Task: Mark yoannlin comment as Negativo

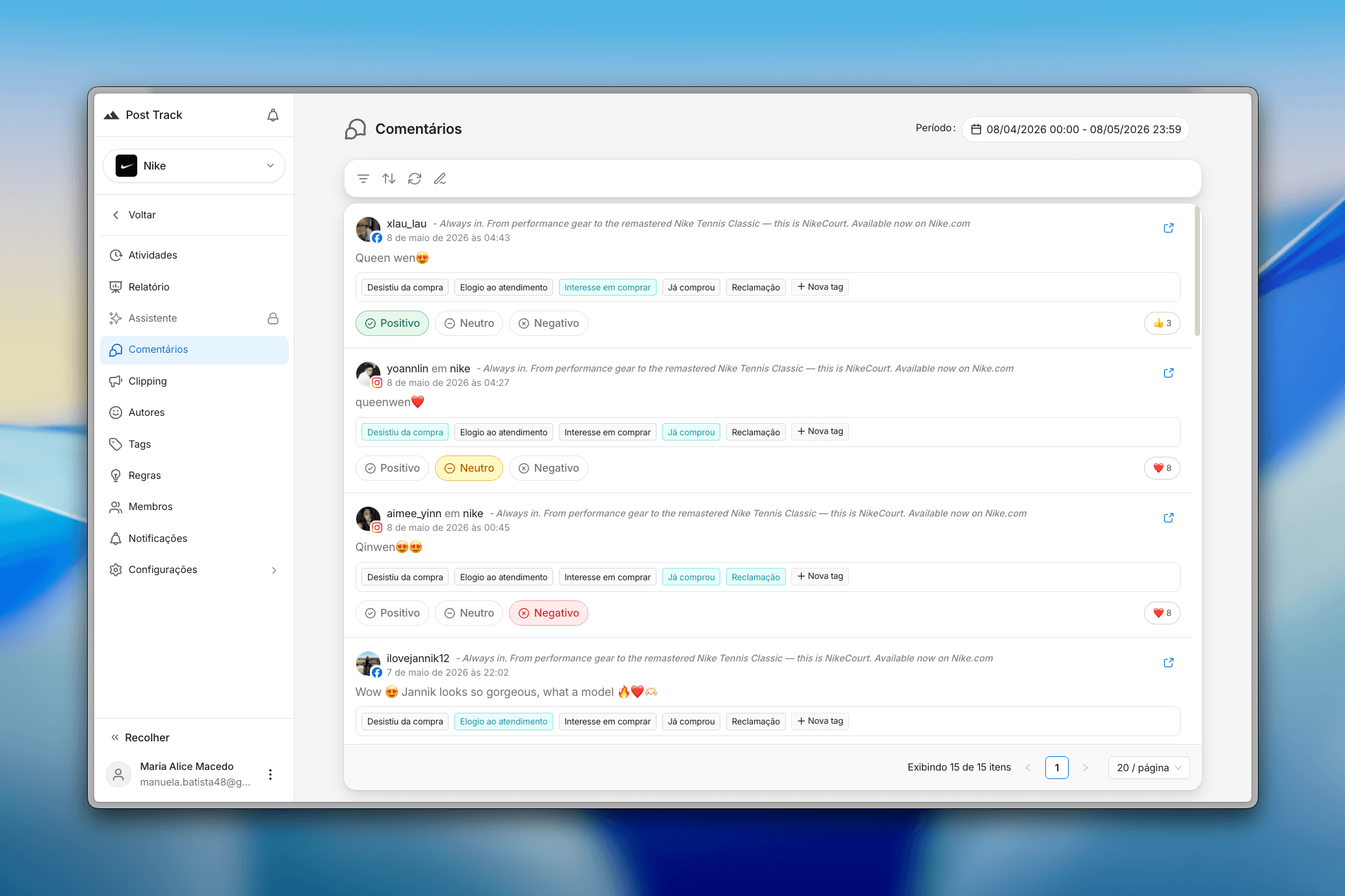Action: tap(549, 468)
